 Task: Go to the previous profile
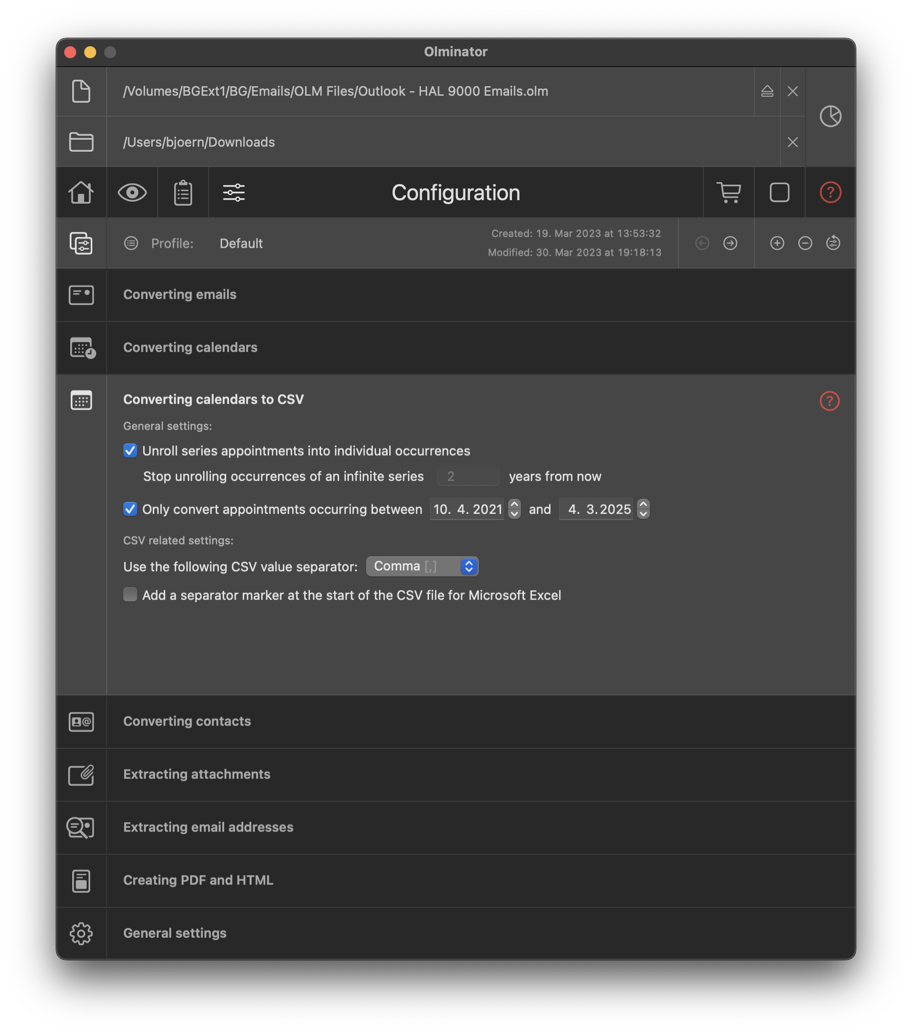(x=702, y=243)
